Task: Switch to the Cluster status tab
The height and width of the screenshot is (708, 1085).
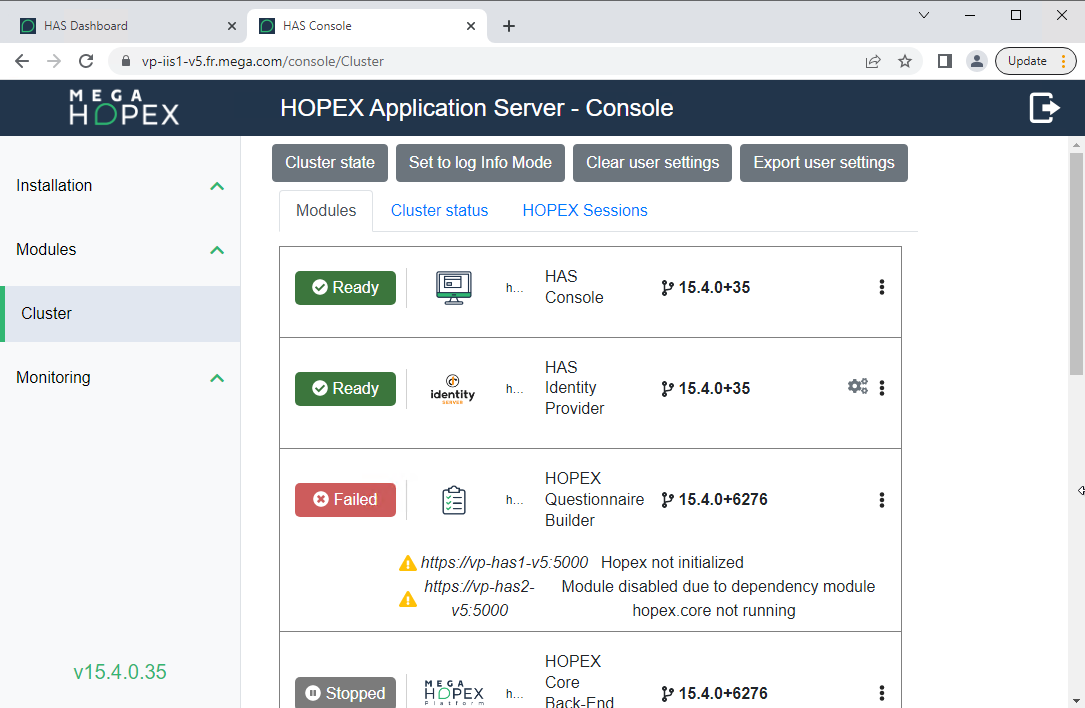Action: pyautogui.click(x=439, y=210)
